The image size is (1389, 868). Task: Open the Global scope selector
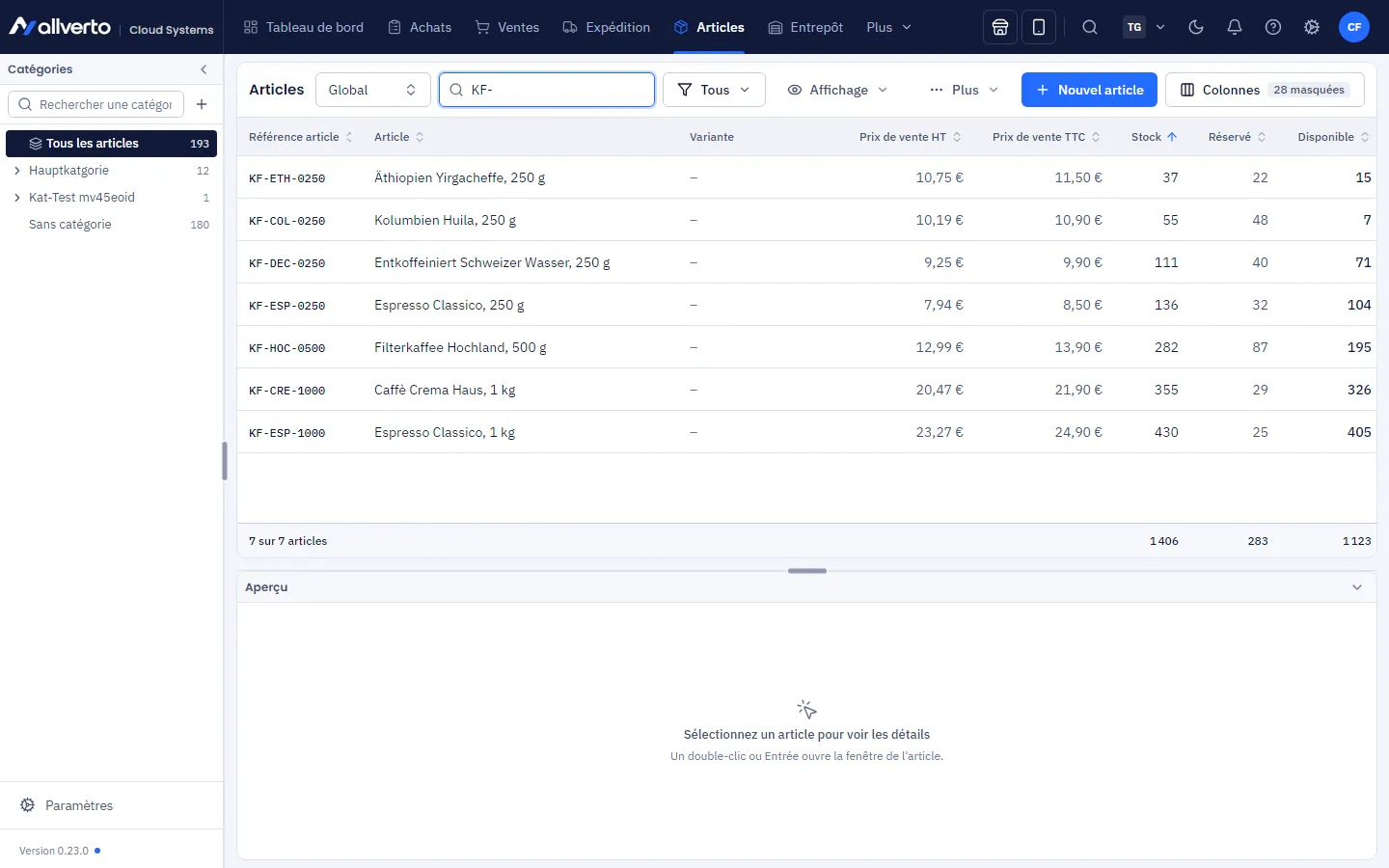point(372,90)
